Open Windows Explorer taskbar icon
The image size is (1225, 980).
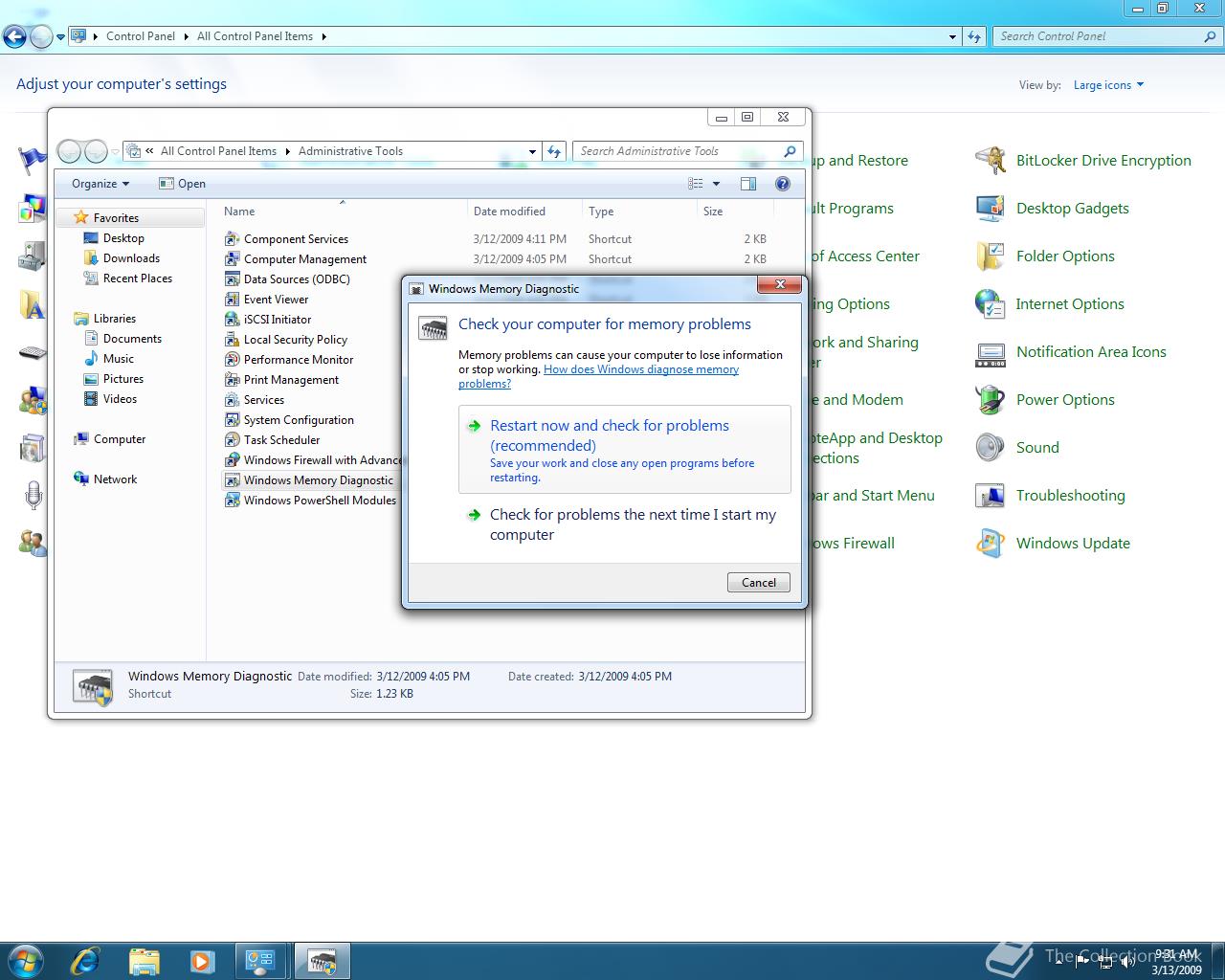[144, 960]
